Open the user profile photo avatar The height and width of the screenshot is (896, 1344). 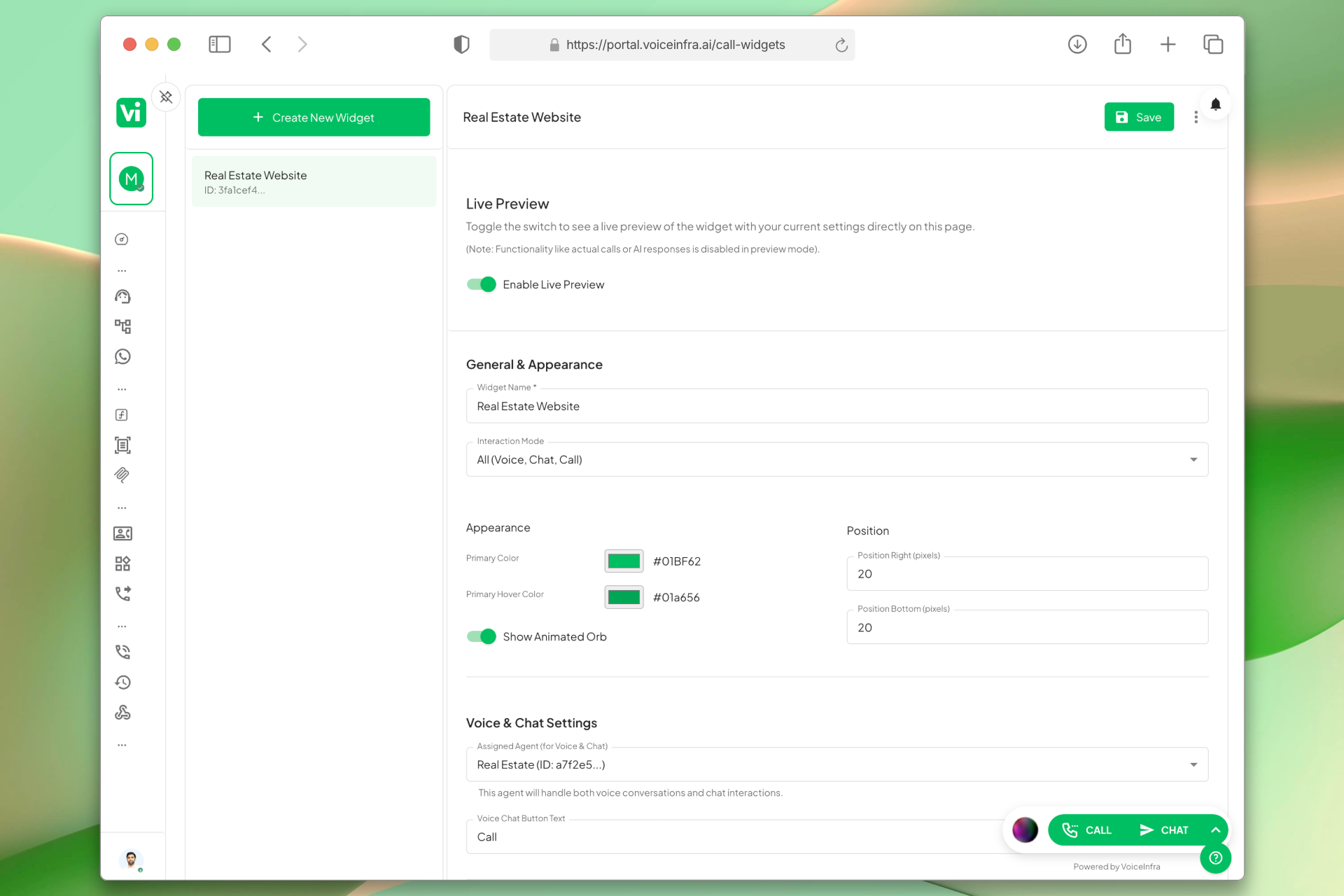[x=131, y=859]
